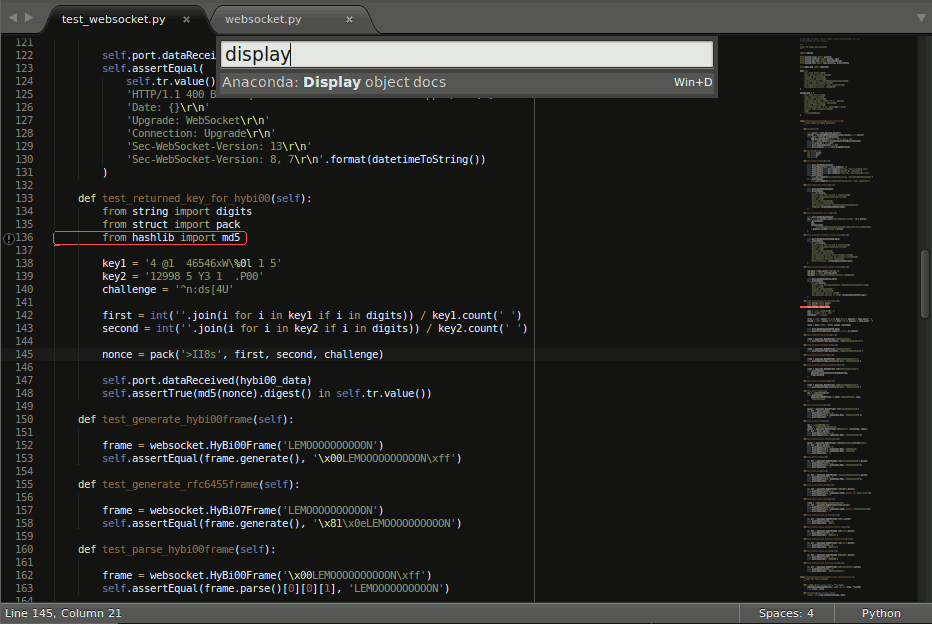This screenshot has width=932, height=624.
Task: Click the Line 145, Column 21 status indicator
Action: click(62, 613)
